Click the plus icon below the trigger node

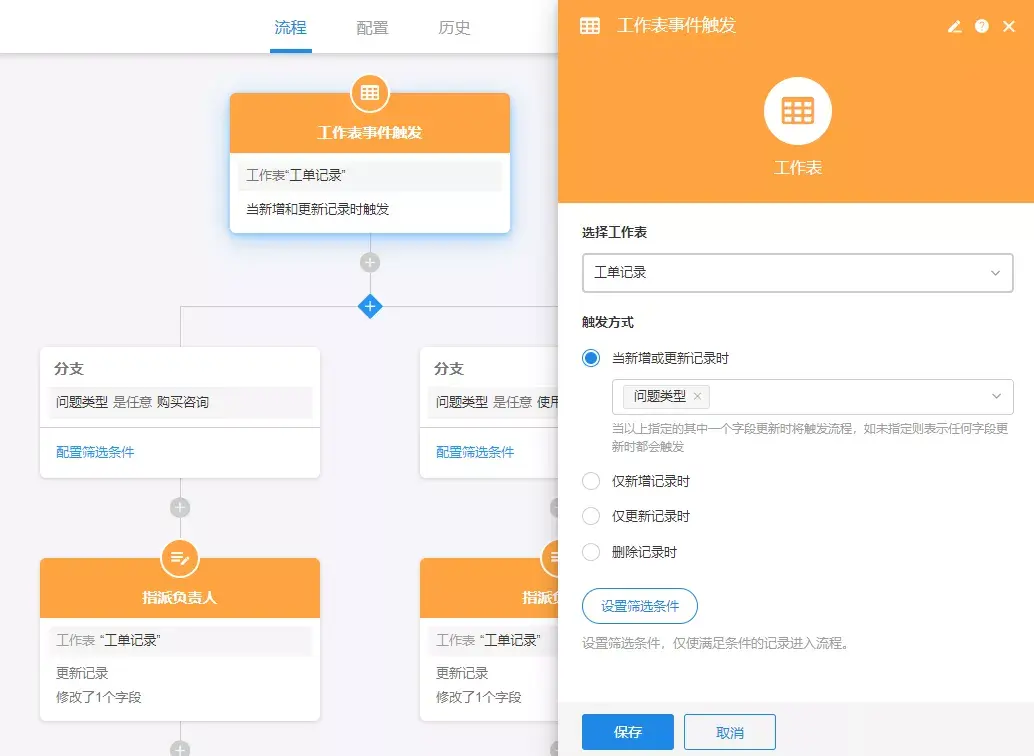click(x=370, y=261)
